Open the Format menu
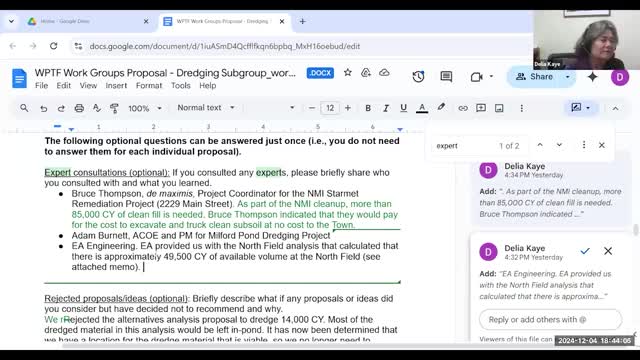This screenshot has height=360, width=640. (x=149, y=86)
